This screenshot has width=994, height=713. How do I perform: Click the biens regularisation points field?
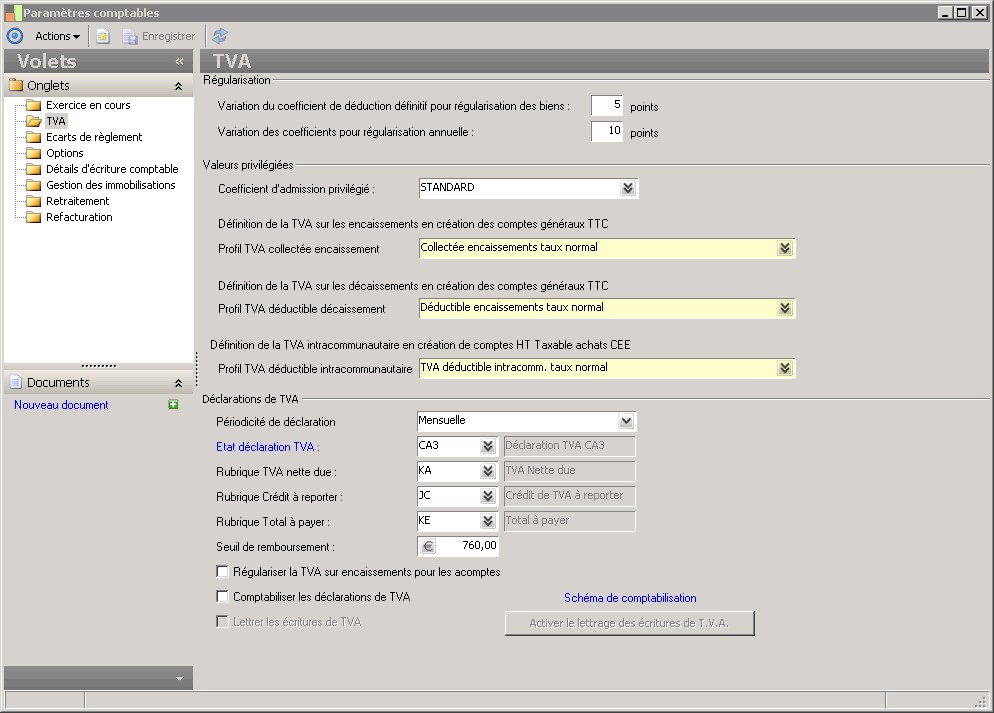607,105
